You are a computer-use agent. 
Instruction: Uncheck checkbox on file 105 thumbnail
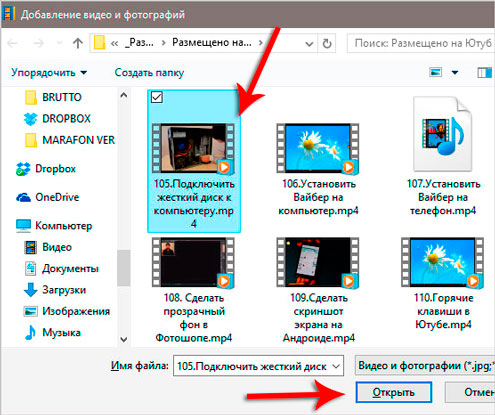[157, 97]
